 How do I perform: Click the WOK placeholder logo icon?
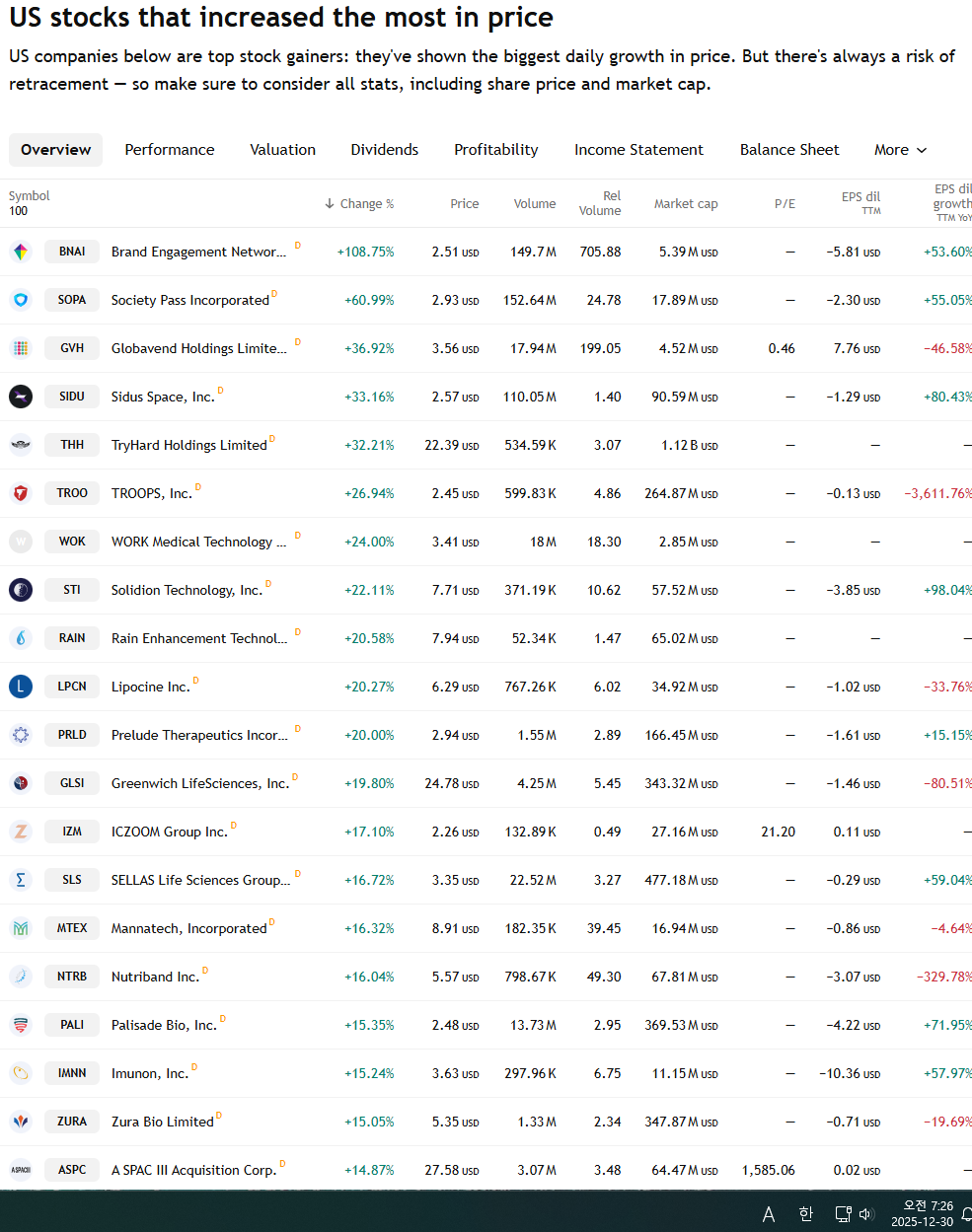point(21,542)
